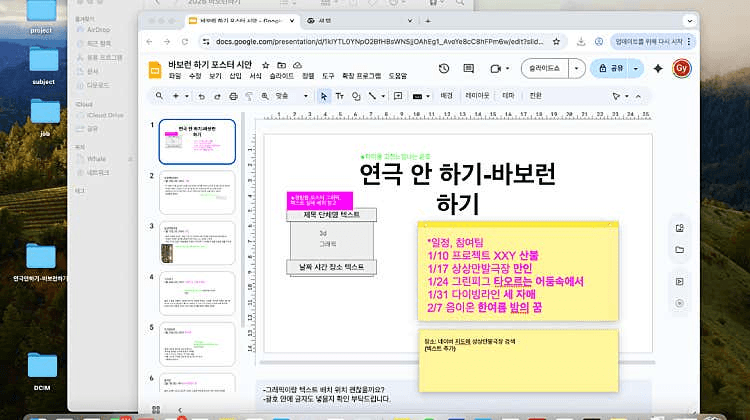
Task: Open version history clock icon
Action: click(x=444, y=68)
